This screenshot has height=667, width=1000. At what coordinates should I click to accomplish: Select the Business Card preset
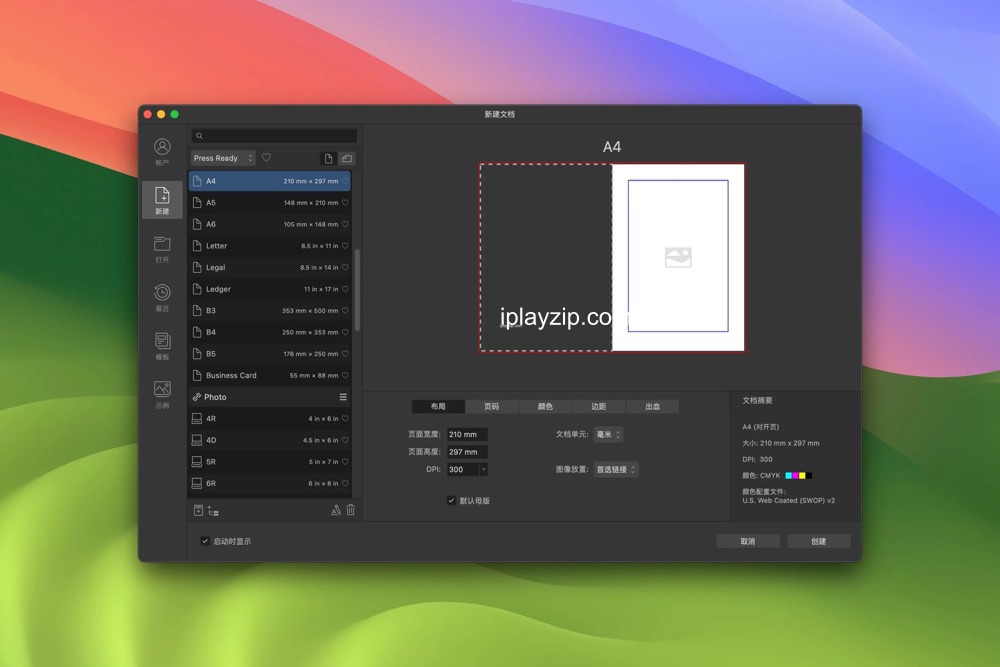pyautogui.click(x=270, y=376)
